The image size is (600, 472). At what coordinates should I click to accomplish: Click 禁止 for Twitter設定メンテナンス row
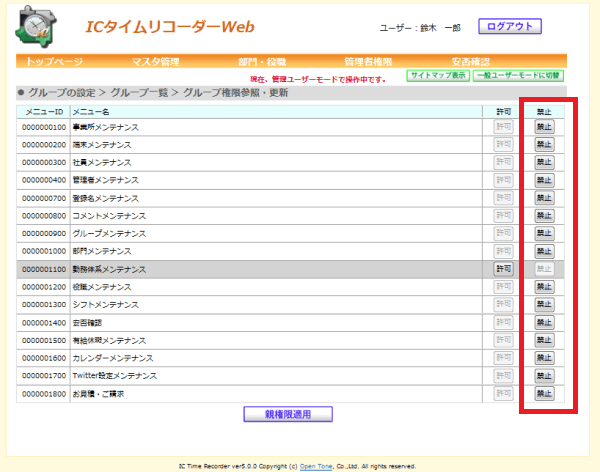pos(544,376)
